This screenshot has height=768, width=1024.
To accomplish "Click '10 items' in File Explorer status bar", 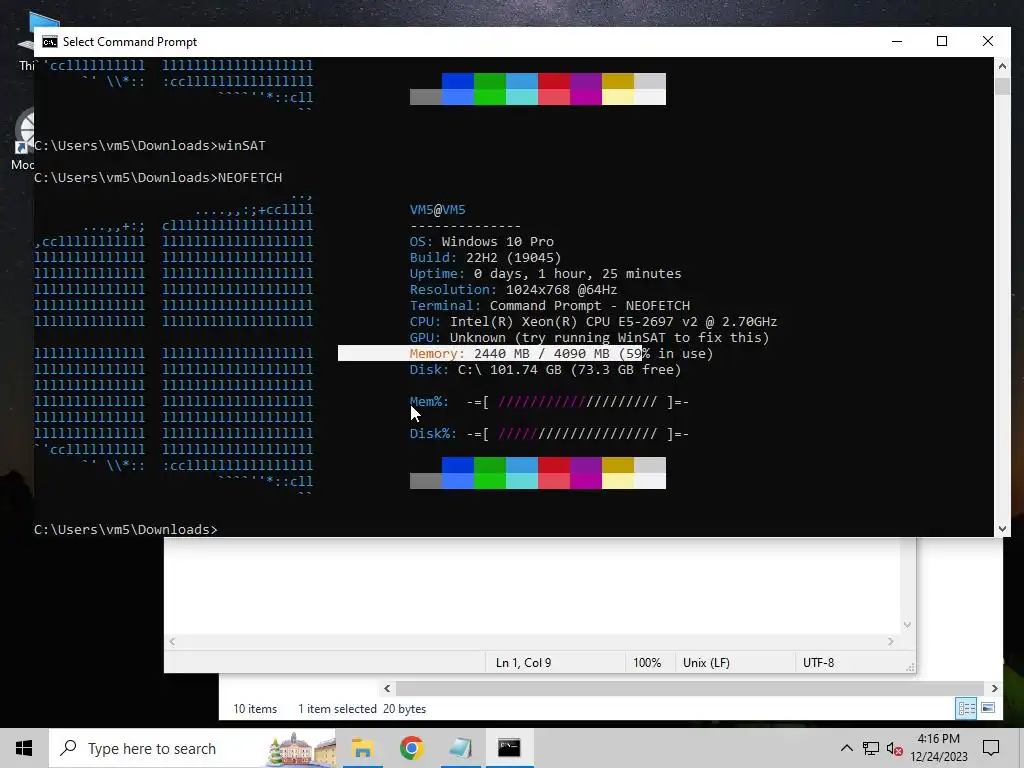I will [255, 709].
